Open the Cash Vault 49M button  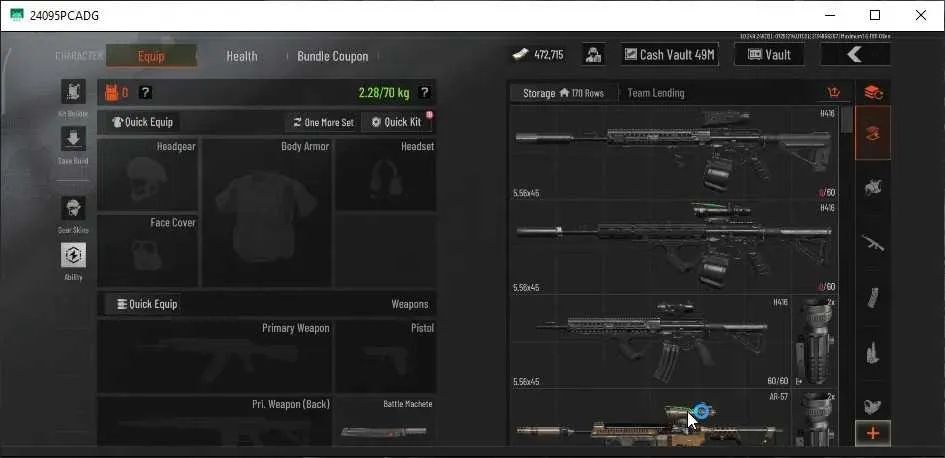(x=670, y=55)
